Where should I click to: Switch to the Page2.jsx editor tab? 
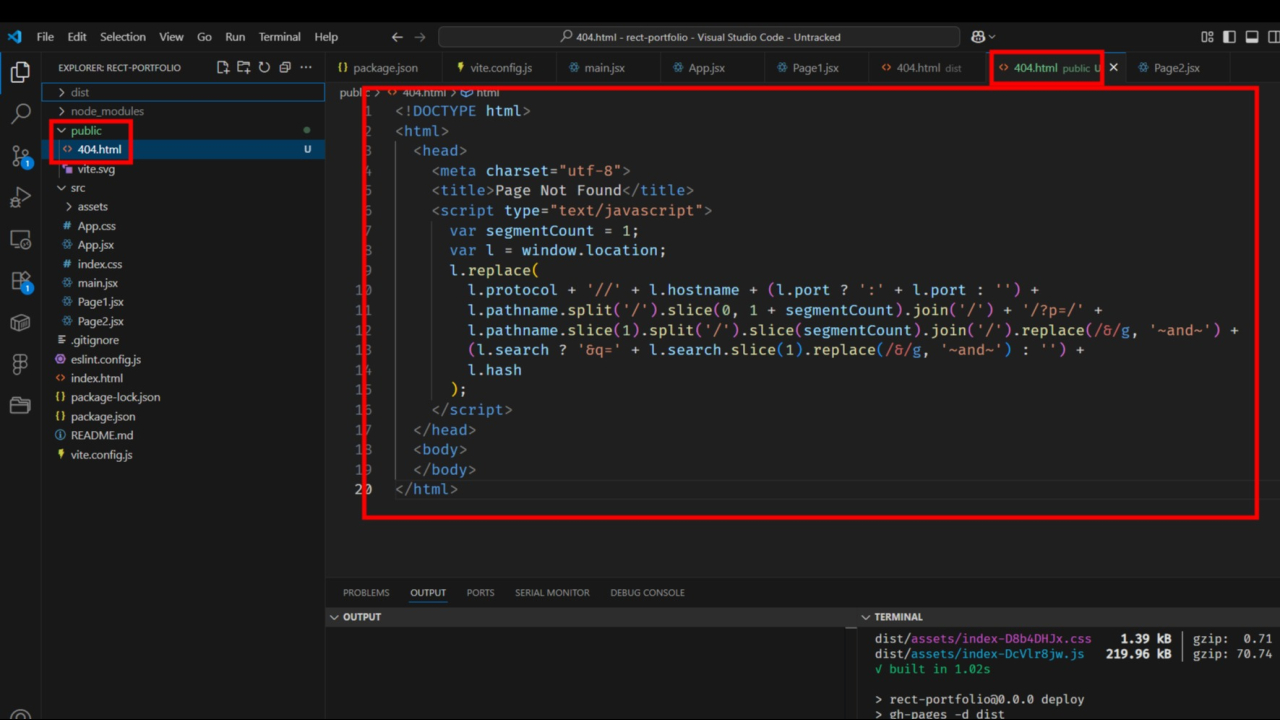coord(1176,68)
